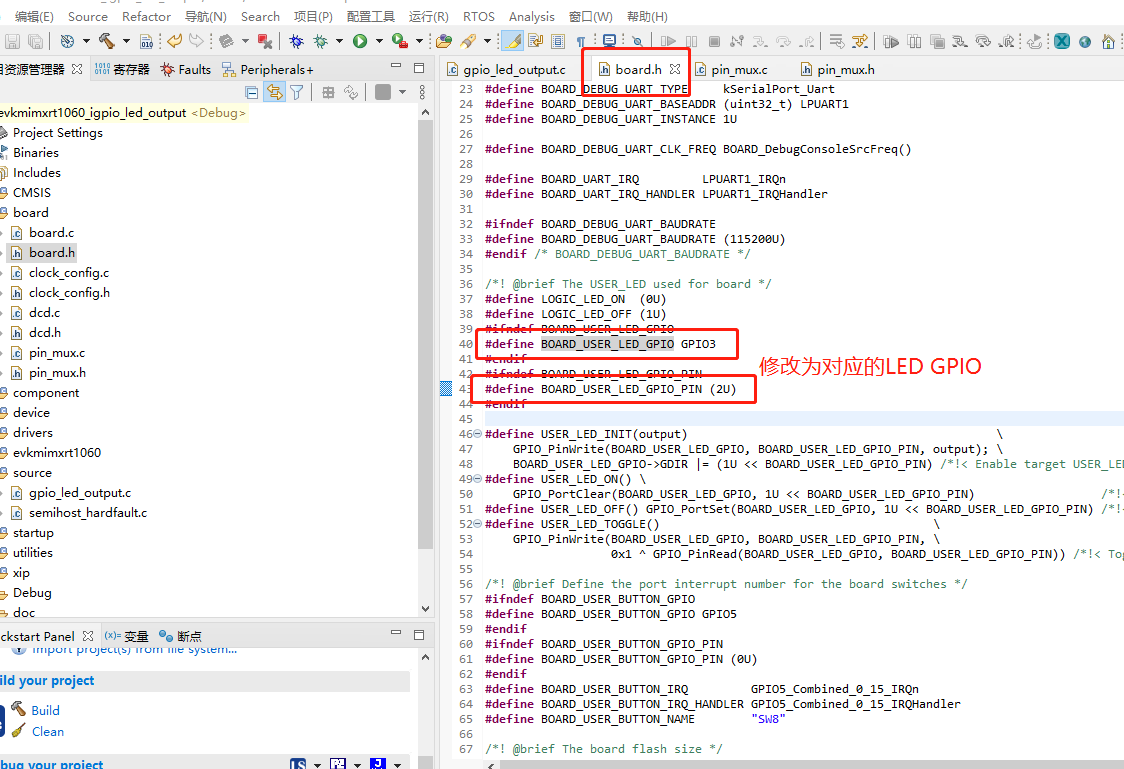Click the Build link in Quickstart Panel

pyautogui.click(x=45, y=710)
